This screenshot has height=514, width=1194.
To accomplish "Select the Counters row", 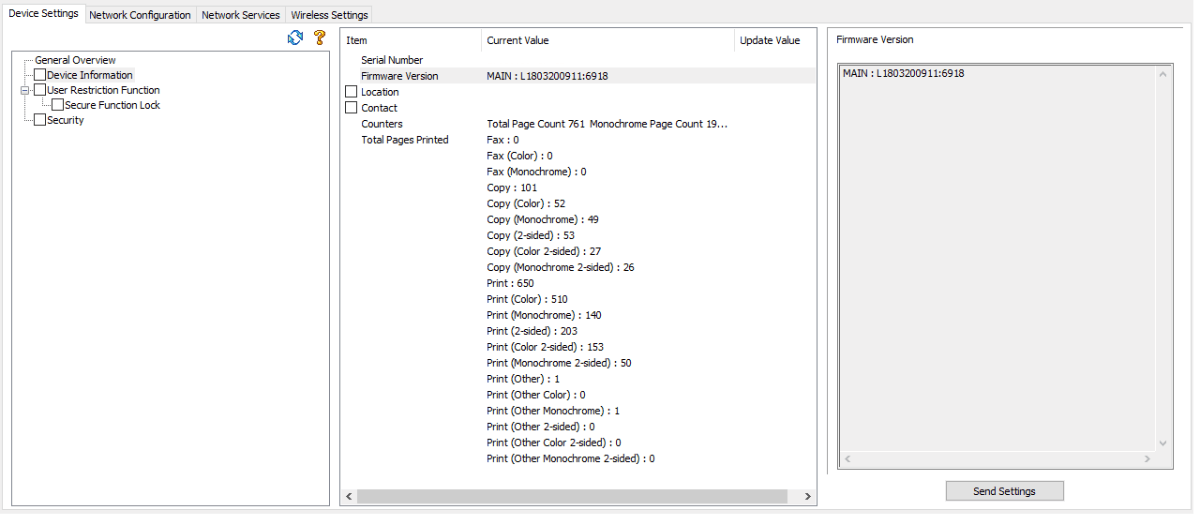I will [x=579, y=123].
